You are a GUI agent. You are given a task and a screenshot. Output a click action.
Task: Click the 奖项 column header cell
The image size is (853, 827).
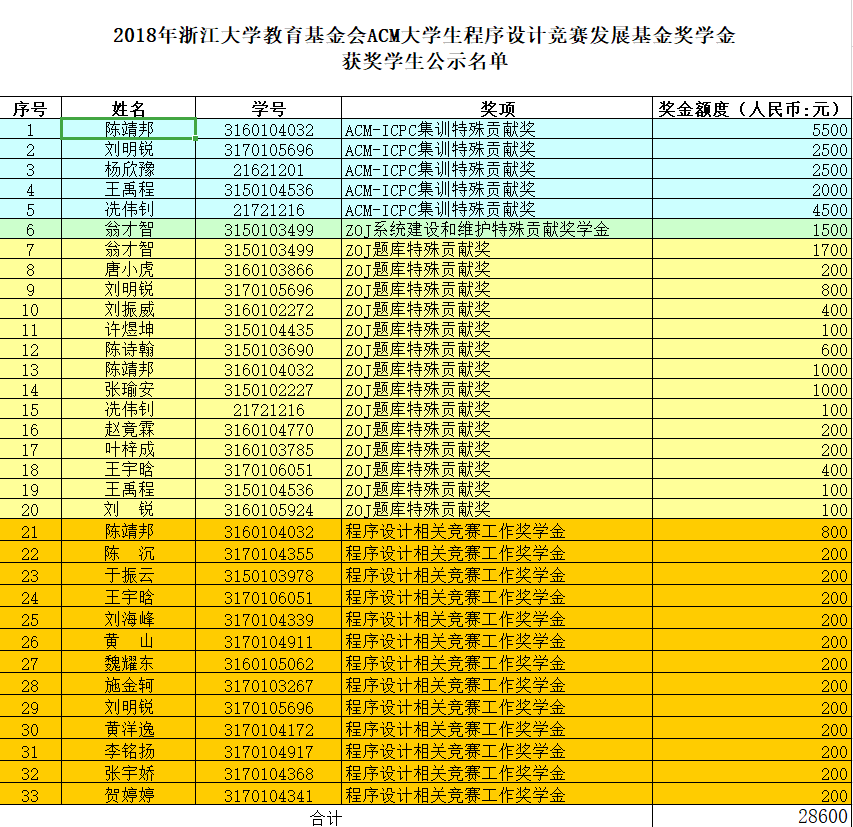497,108
